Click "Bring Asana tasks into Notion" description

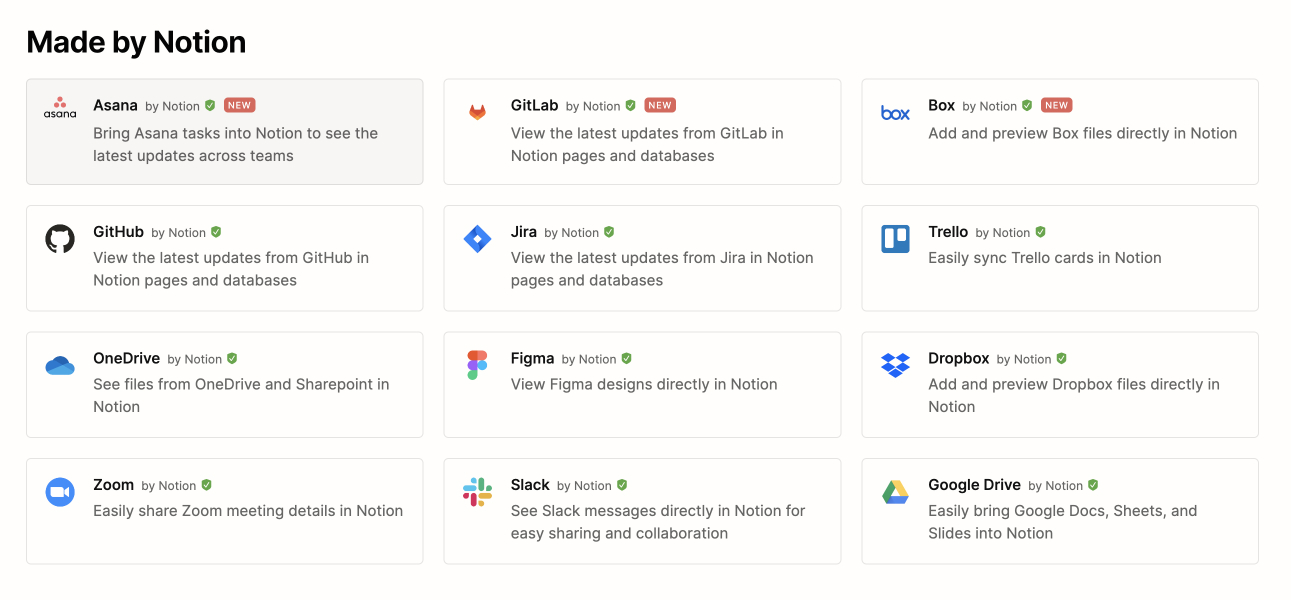[235, 144]
